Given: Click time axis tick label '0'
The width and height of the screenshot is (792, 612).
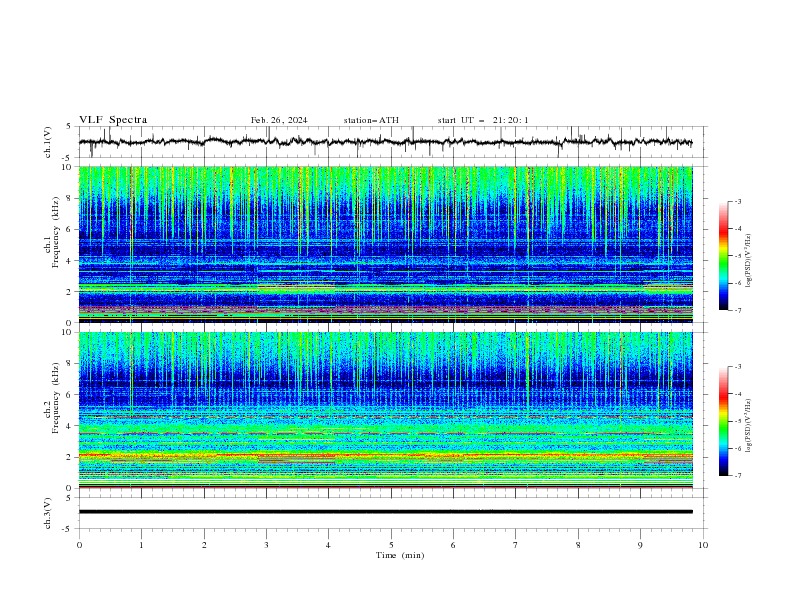Looking at the screenshot, I should pos(79,545).
